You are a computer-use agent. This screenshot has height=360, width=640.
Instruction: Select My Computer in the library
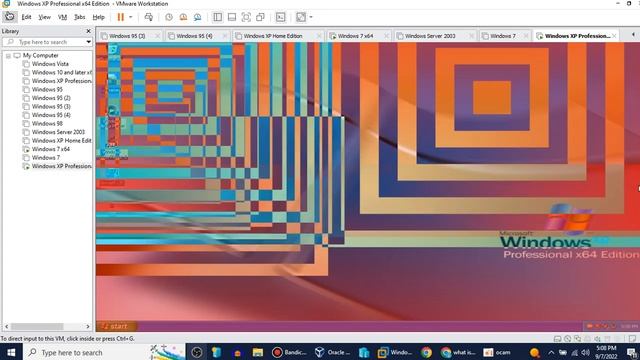pyautogui.click(x=40, y=56)
